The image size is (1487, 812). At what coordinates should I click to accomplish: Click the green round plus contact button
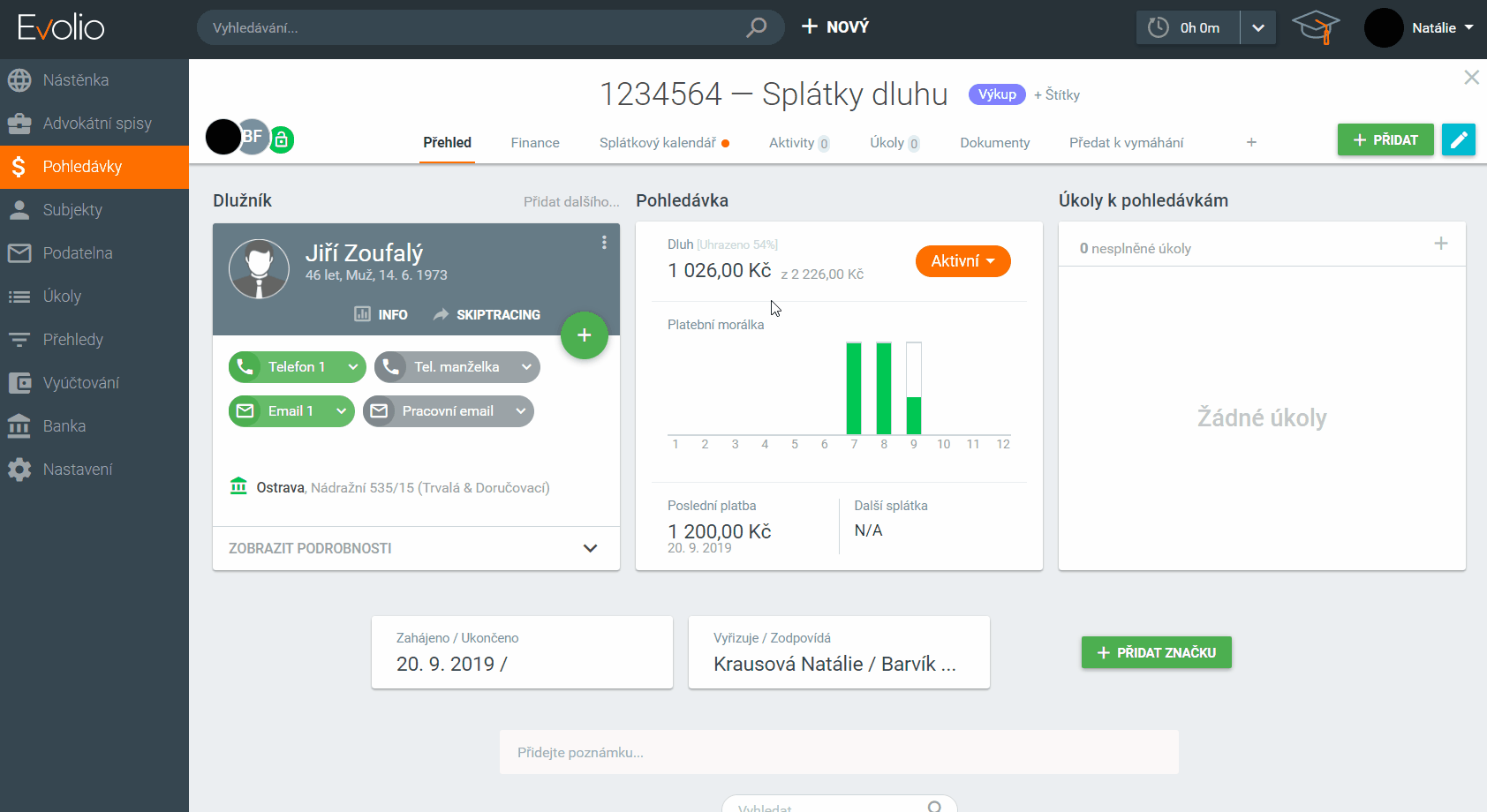point(584,335)
